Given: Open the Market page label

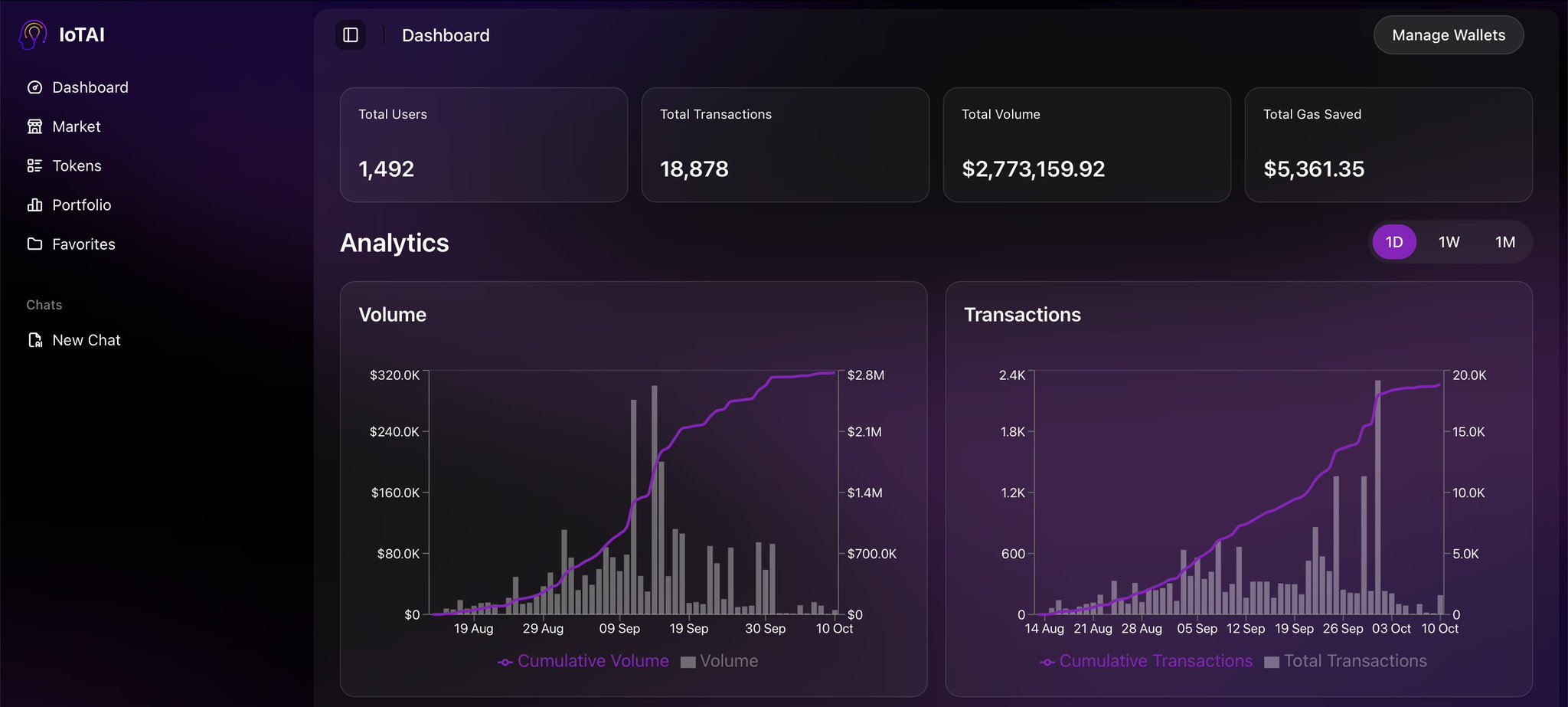Looking at the screenshot, I should (x=77, y=126).
